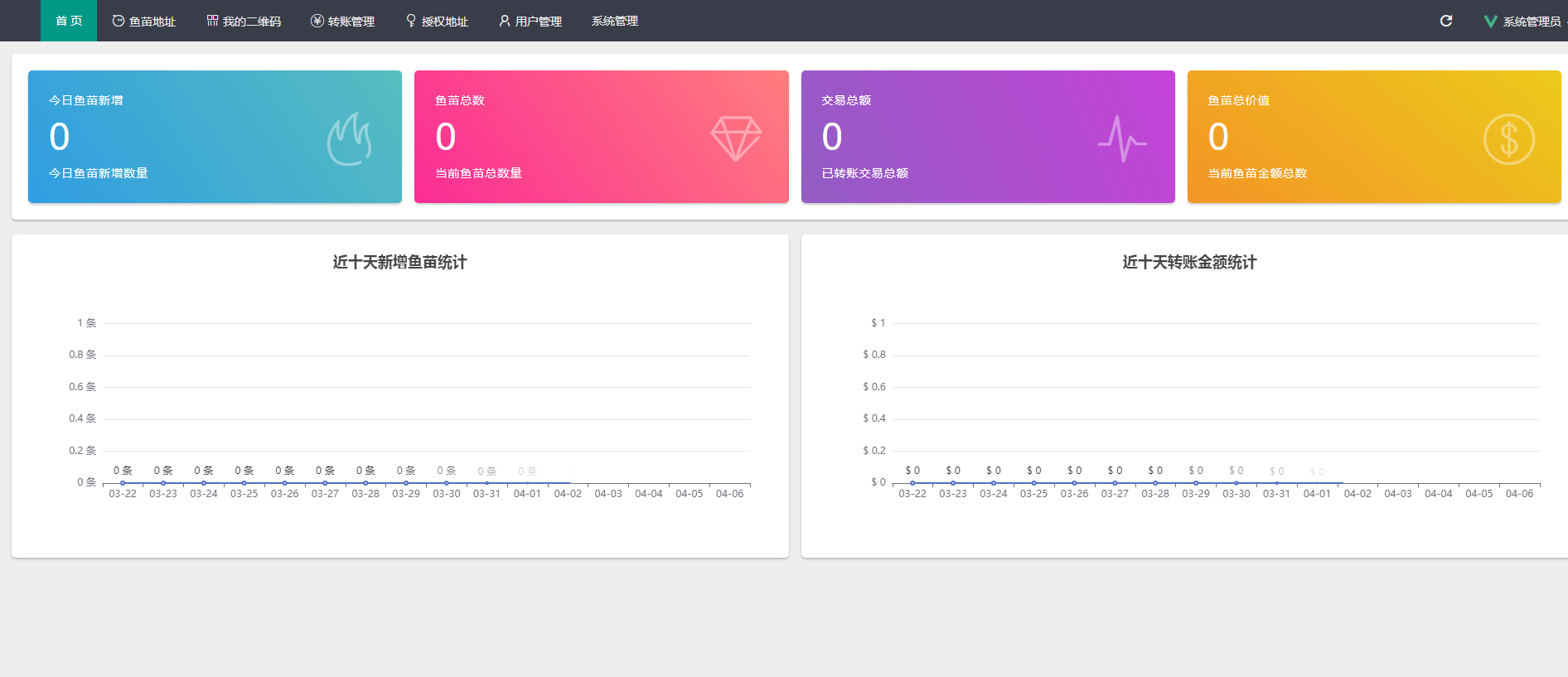Viewport: 1568px width, 677px height.
Task: Click the pulse icon on purple card
Action: [x=1122, y=139]
